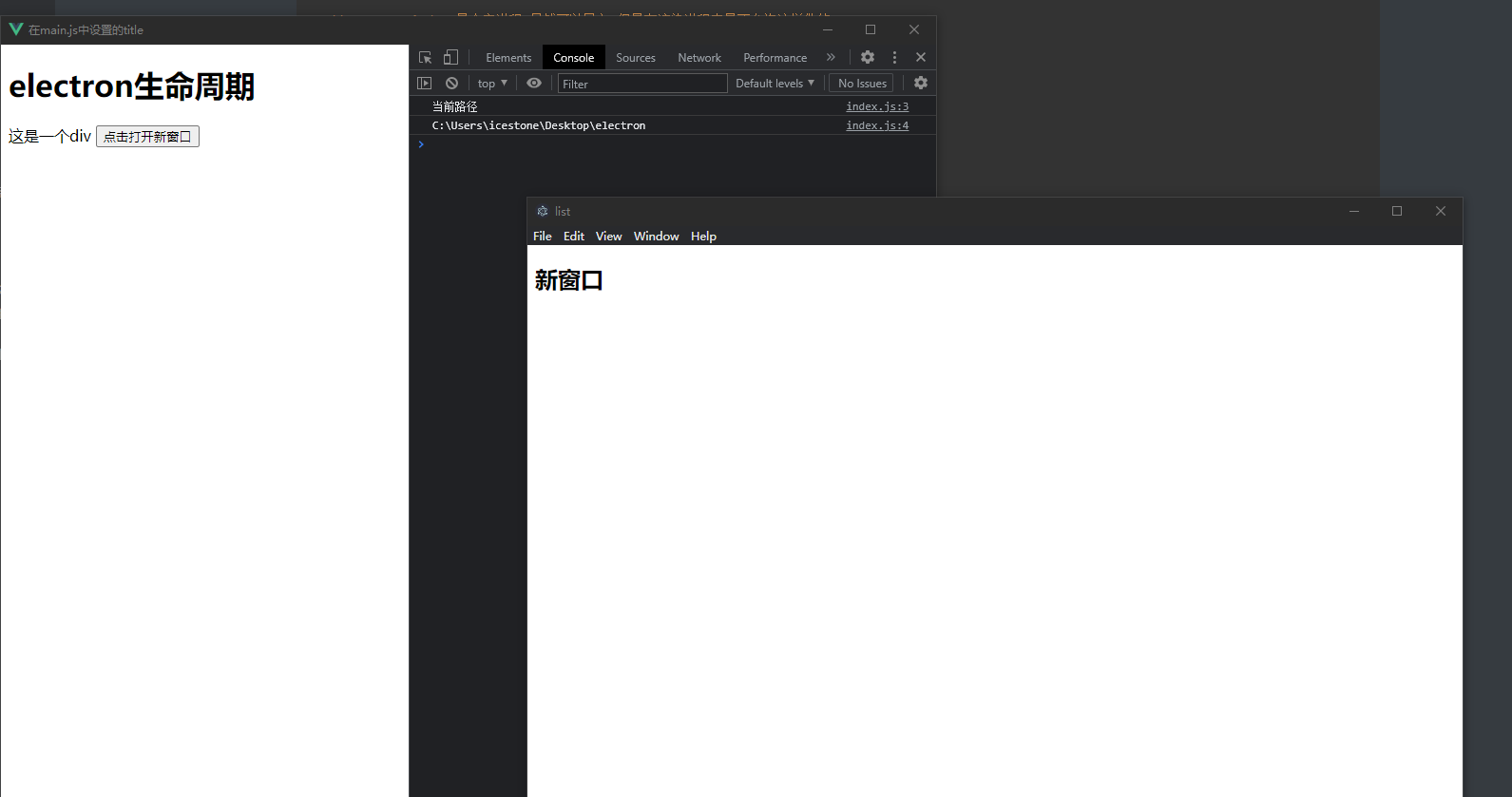This screenshot has width=1512, height=797.
Task: Open the index.js:3 source link
Action: [877, 106]
